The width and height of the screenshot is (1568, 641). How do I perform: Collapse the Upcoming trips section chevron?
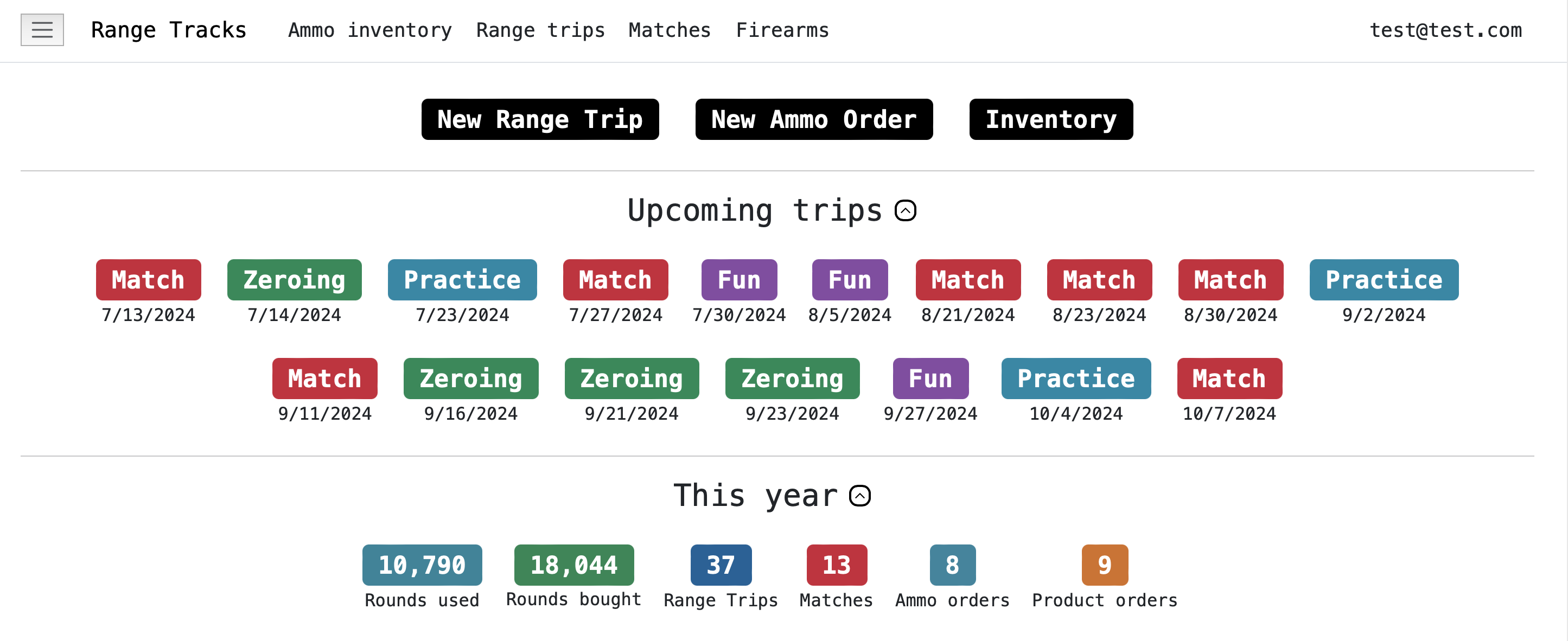click(905, 210)
